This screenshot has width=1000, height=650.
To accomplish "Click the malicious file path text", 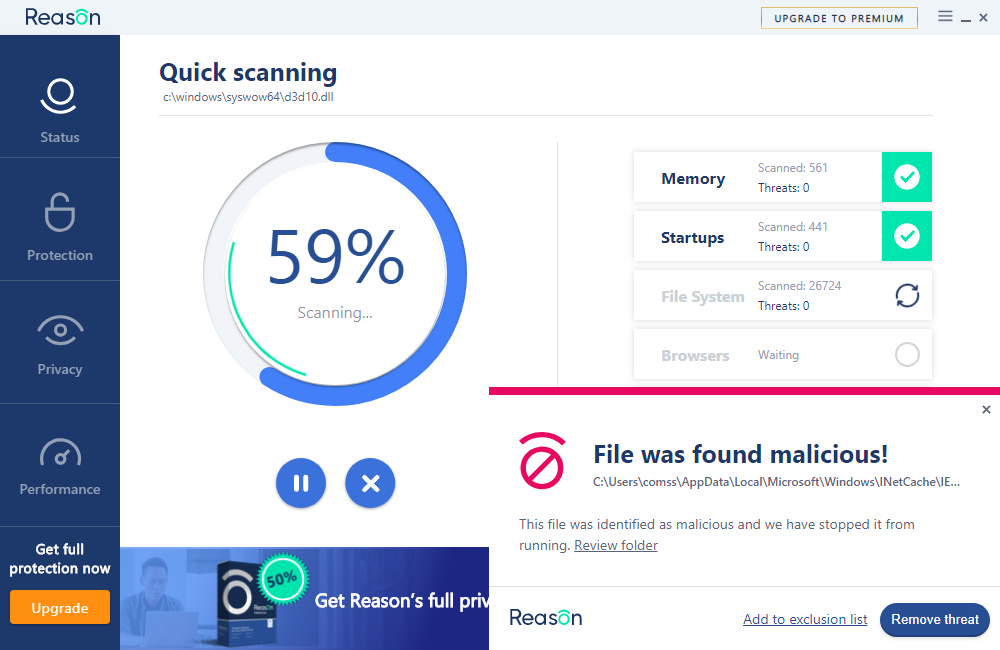I will tap(776, 482).
